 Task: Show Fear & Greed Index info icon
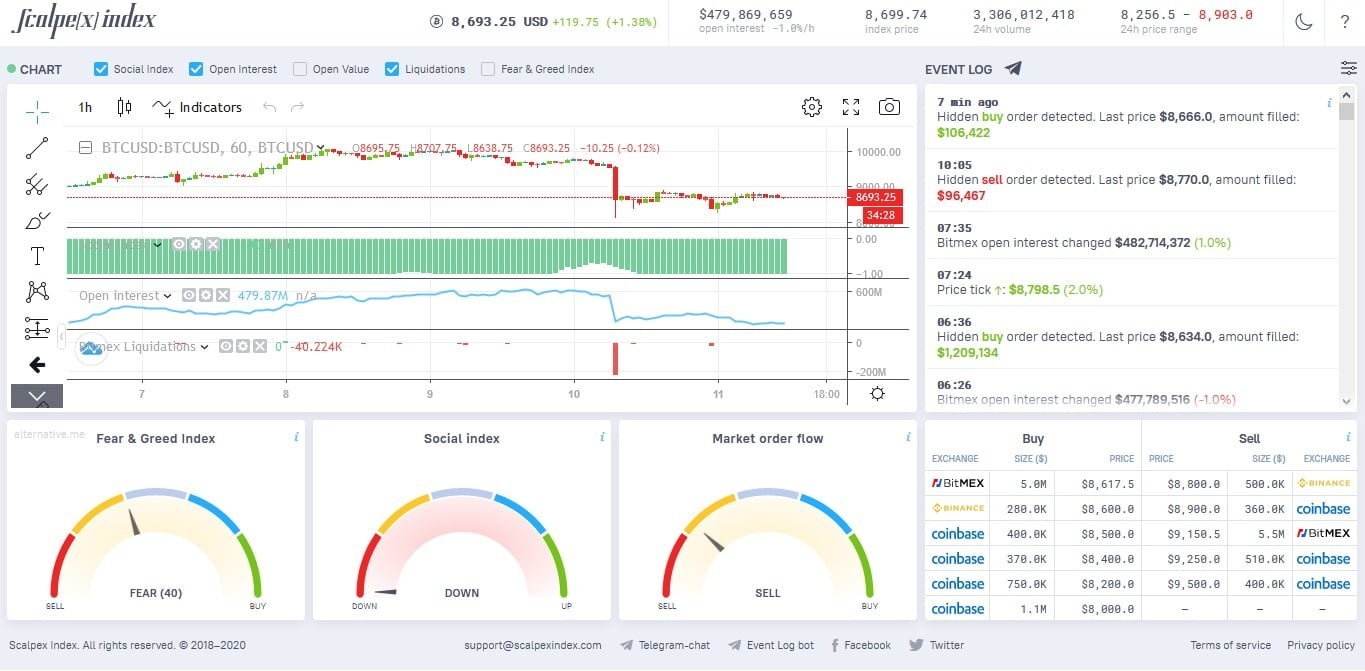tap(296, 437)
